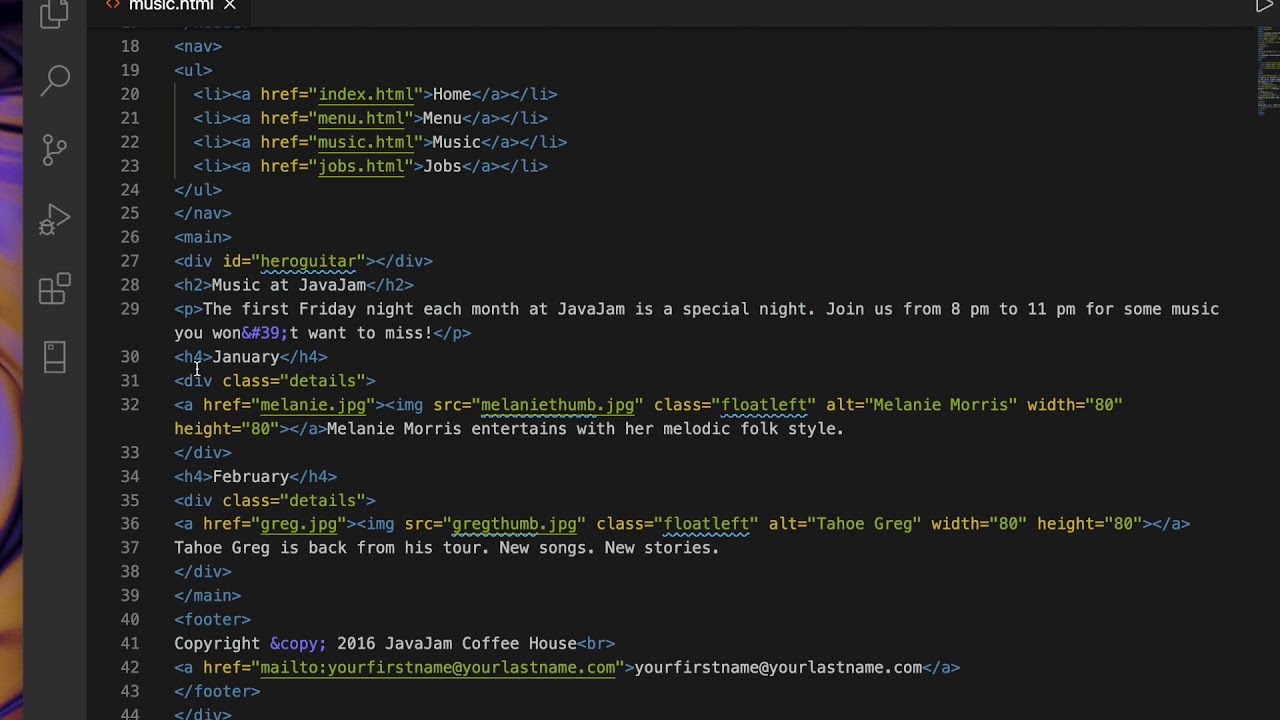Click the closing nav tag on line 25
The width and height of the screenshot is (1280, 720).
tap(203, 213)
